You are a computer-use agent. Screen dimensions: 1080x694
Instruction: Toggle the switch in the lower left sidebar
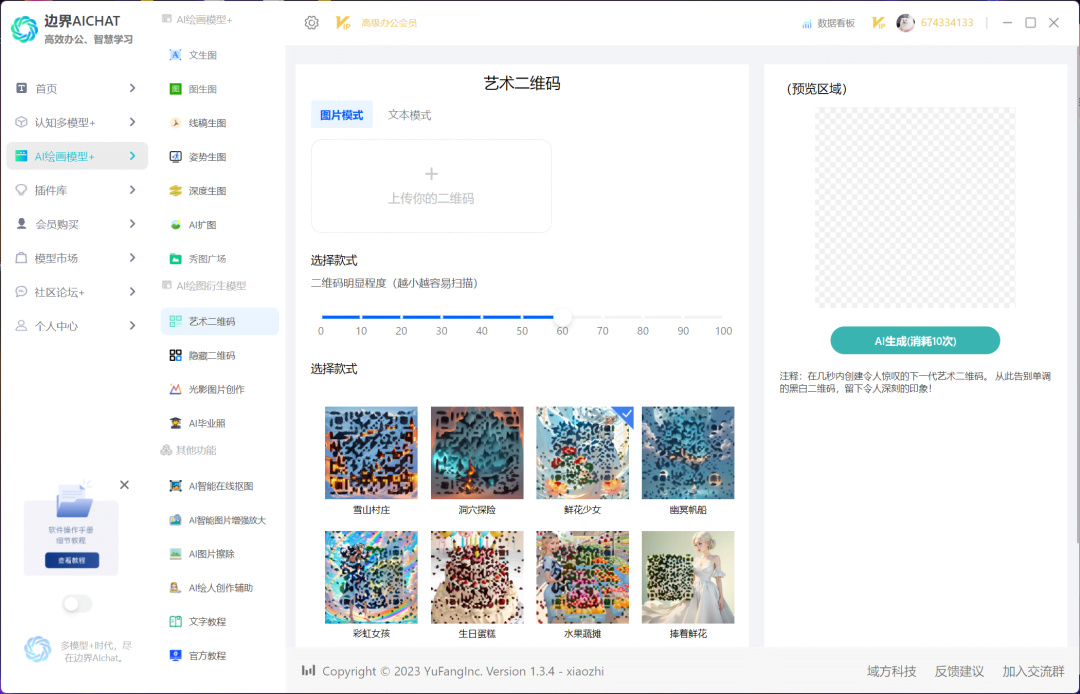76,604
